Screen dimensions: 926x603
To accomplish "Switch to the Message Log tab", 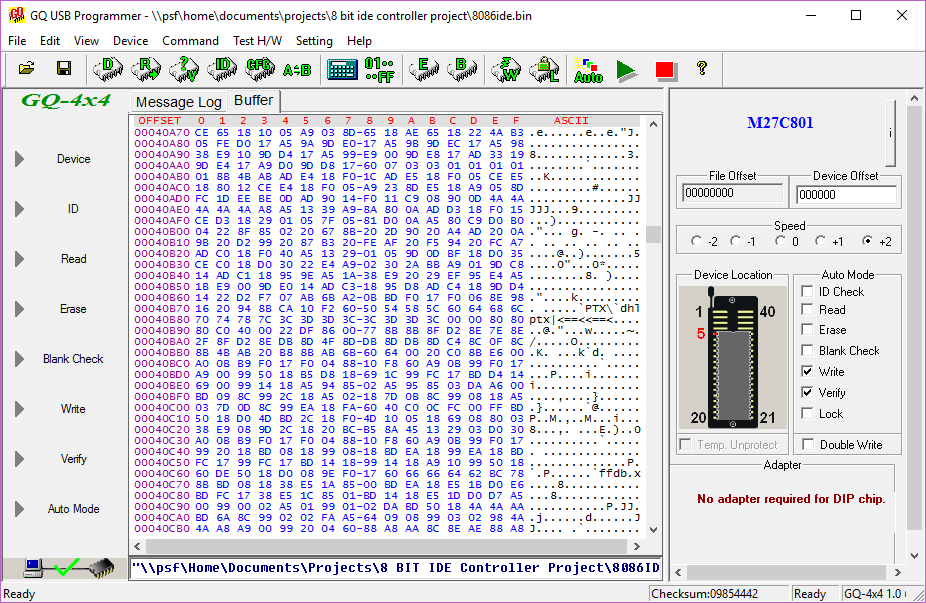I will click(x=178, y=102).
